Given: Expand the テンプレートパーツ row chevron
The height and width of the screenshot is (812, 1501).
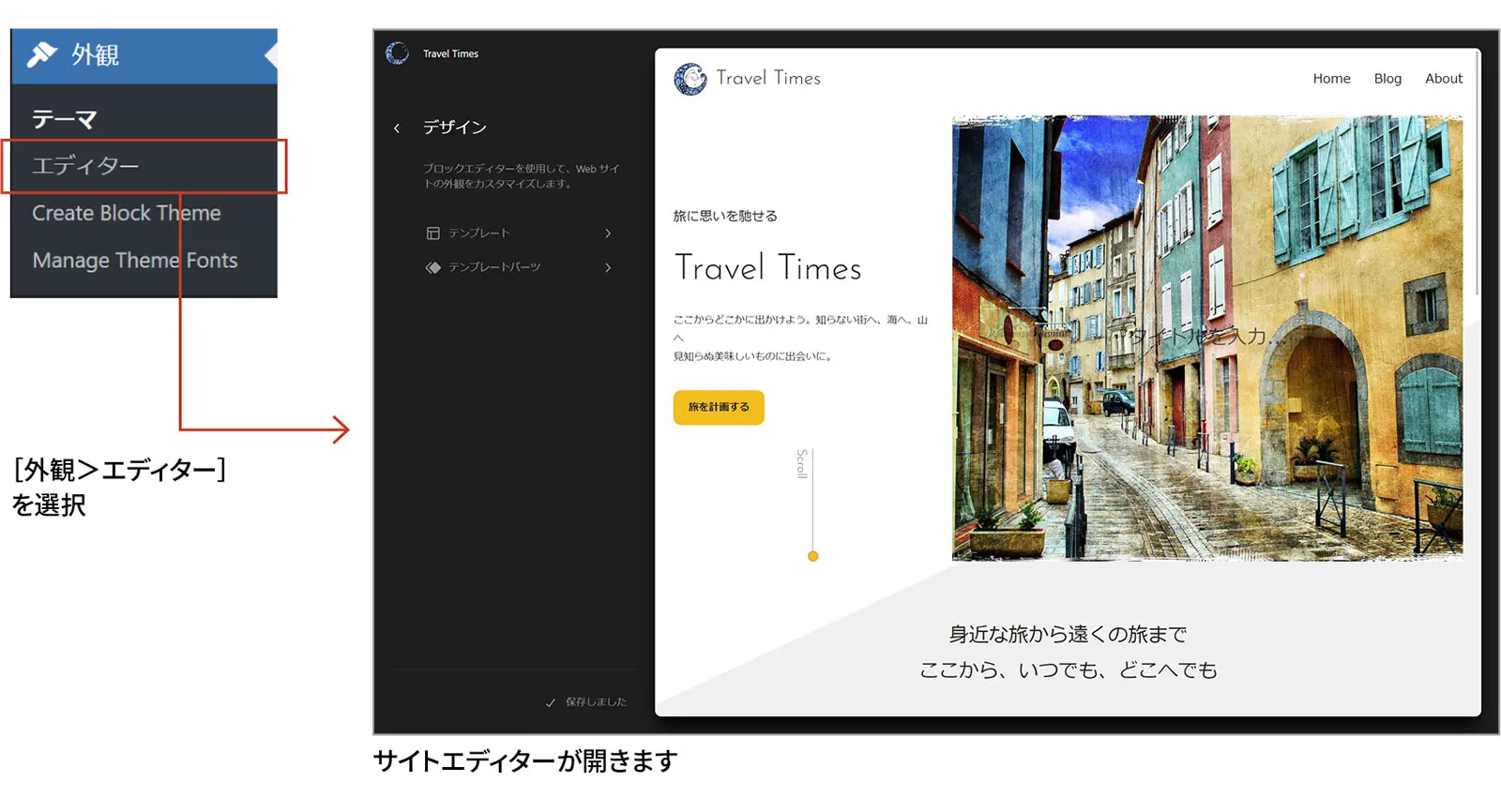Looking at the screenshot, I should [608, 267].
